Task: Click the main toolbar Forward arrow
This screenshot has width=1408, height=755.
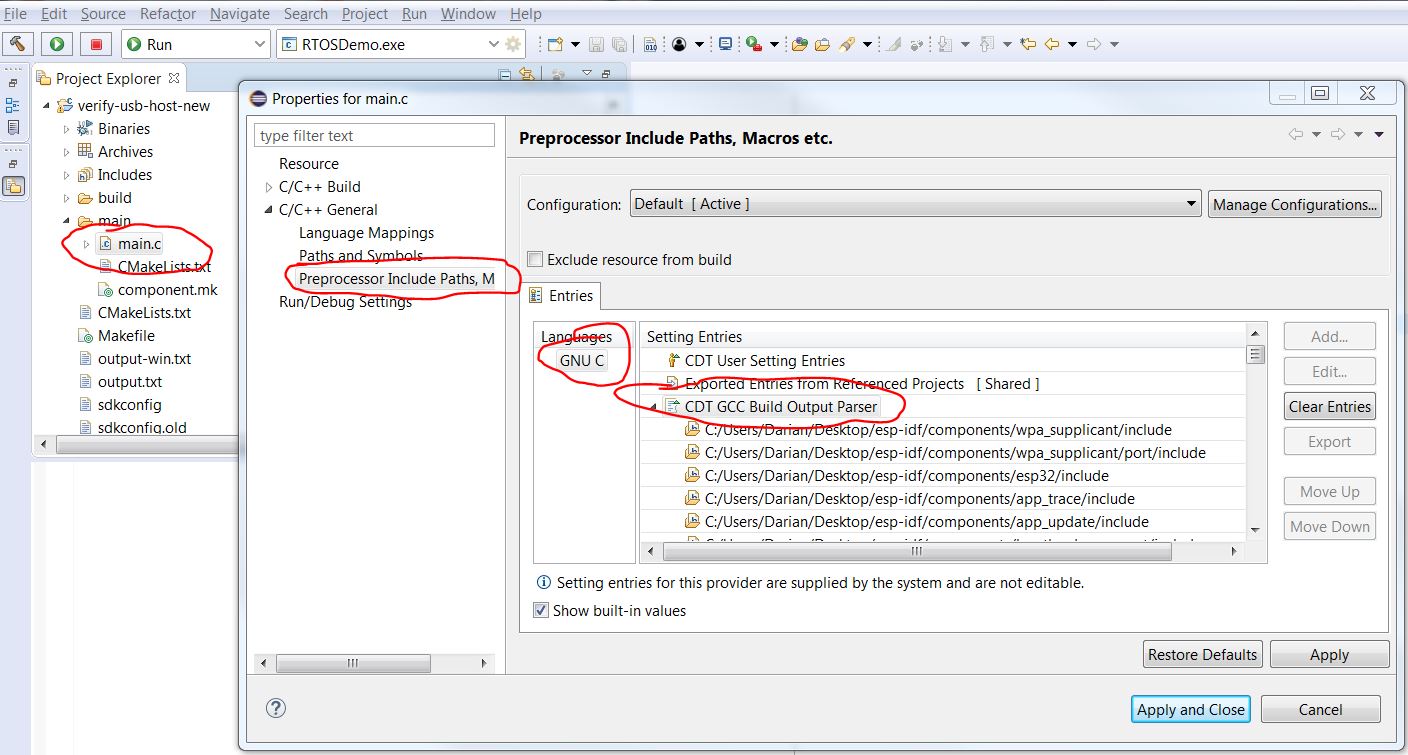Action: (x=1094, y=44)
